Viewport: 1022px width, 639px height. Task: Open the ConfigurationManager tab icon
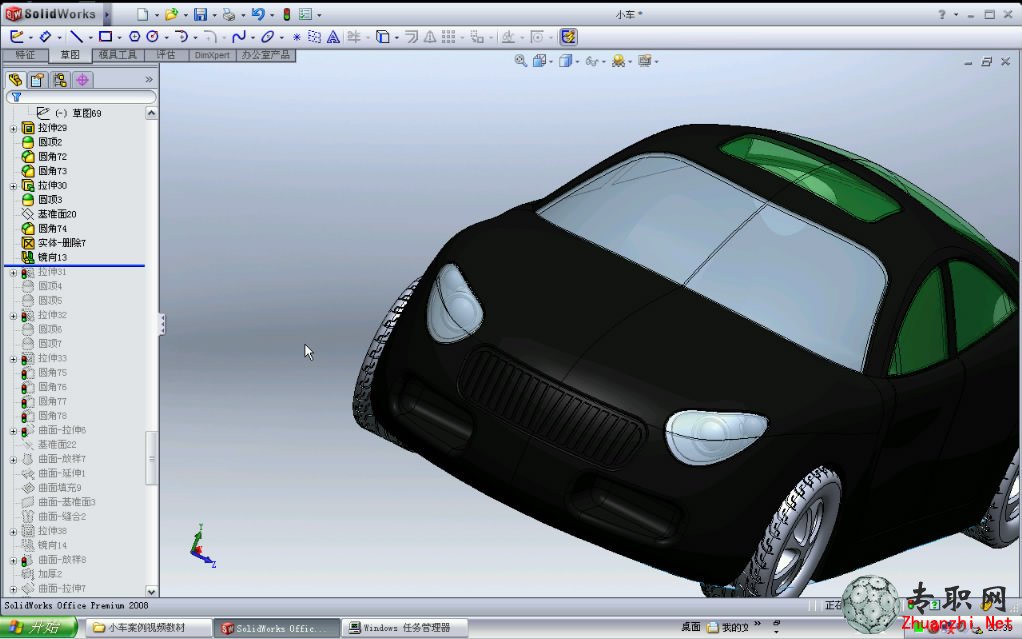pyautogui.click(x=60, y=80)
